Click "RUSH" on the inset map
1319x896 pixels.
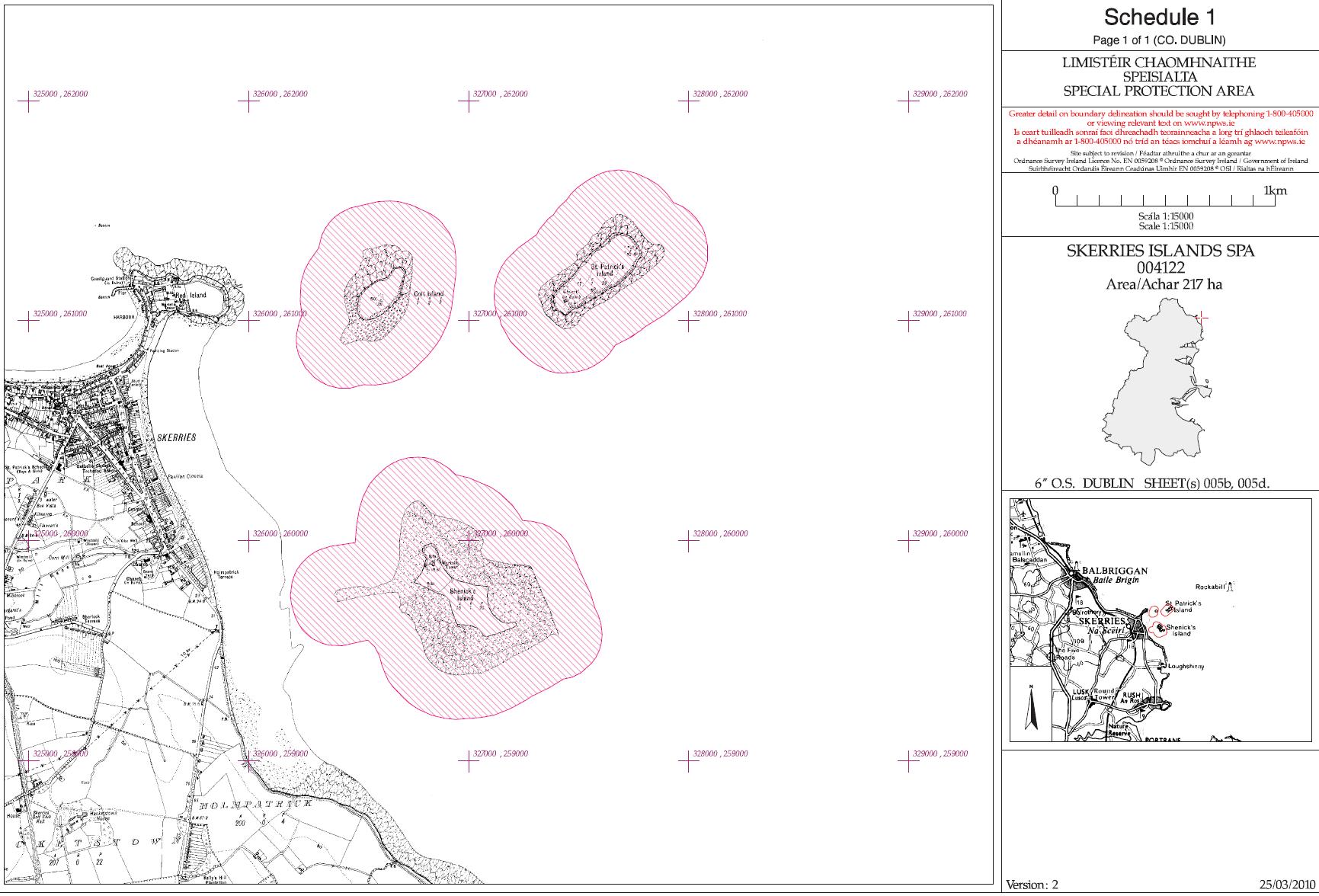click(x=1132, y=695)
